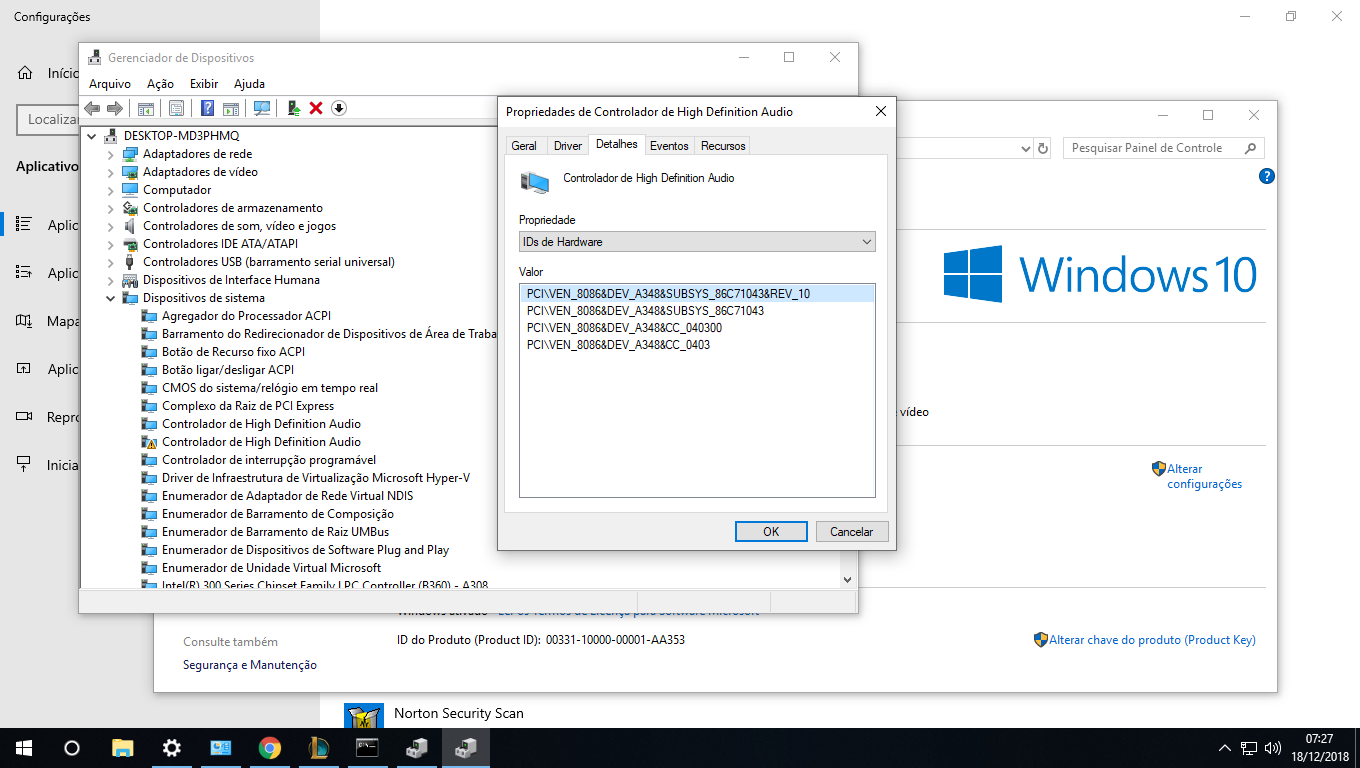Switch to the Geral tab
Viewport: 1360px width, 768px height.
click(524, 146)
